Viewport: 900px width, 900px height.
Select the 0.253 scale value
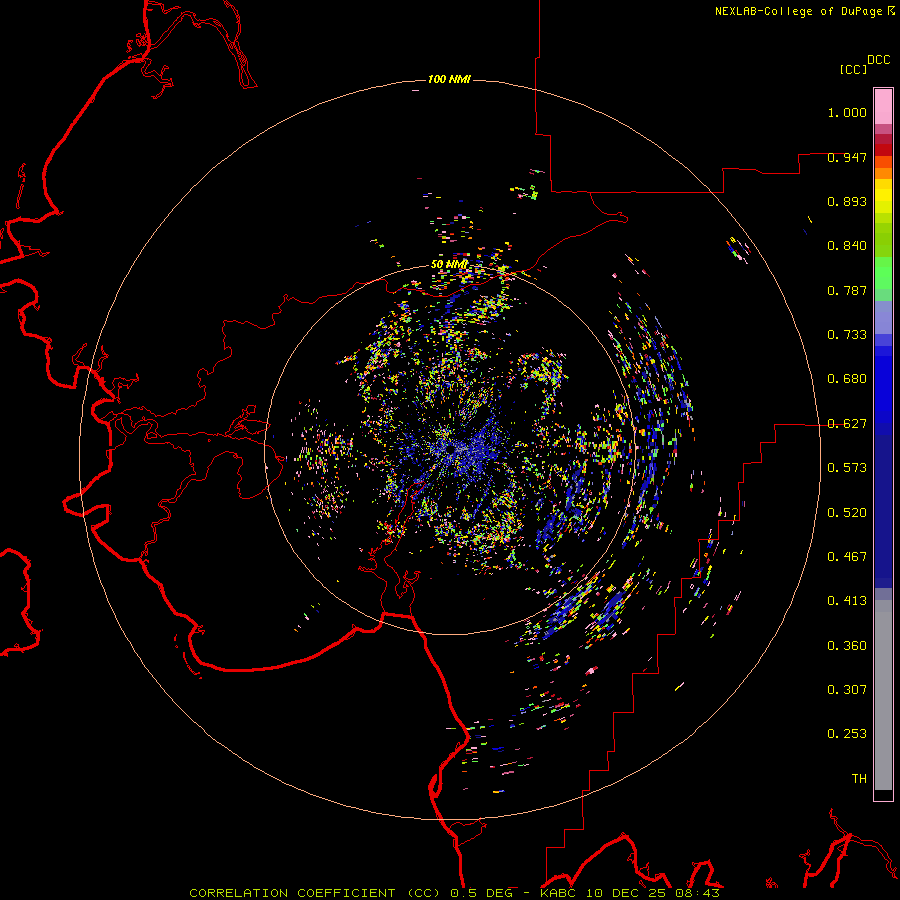coord(847,734)
